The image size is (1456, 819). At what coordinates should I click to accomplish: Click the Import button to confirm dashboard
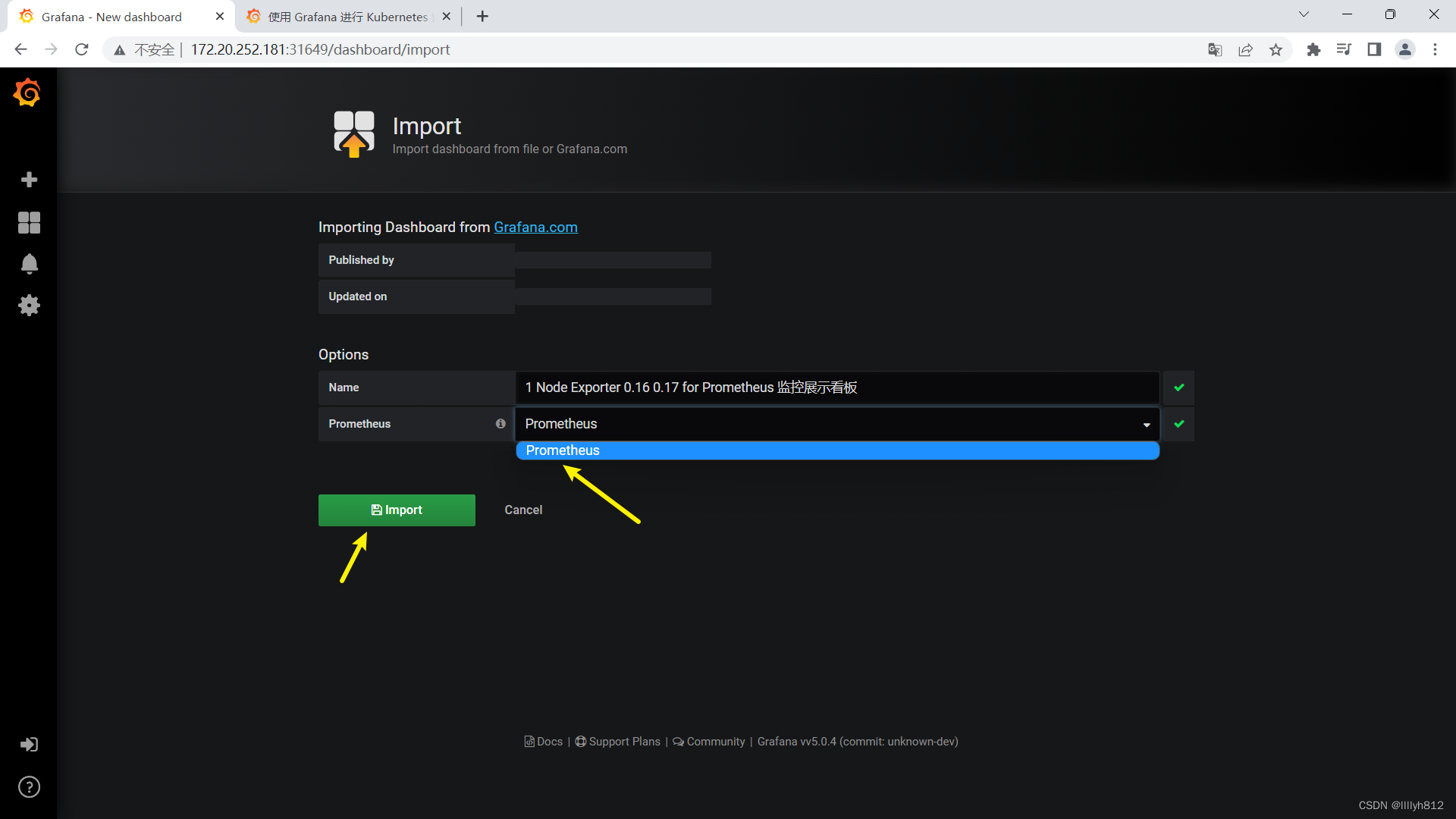click(397, 510)
